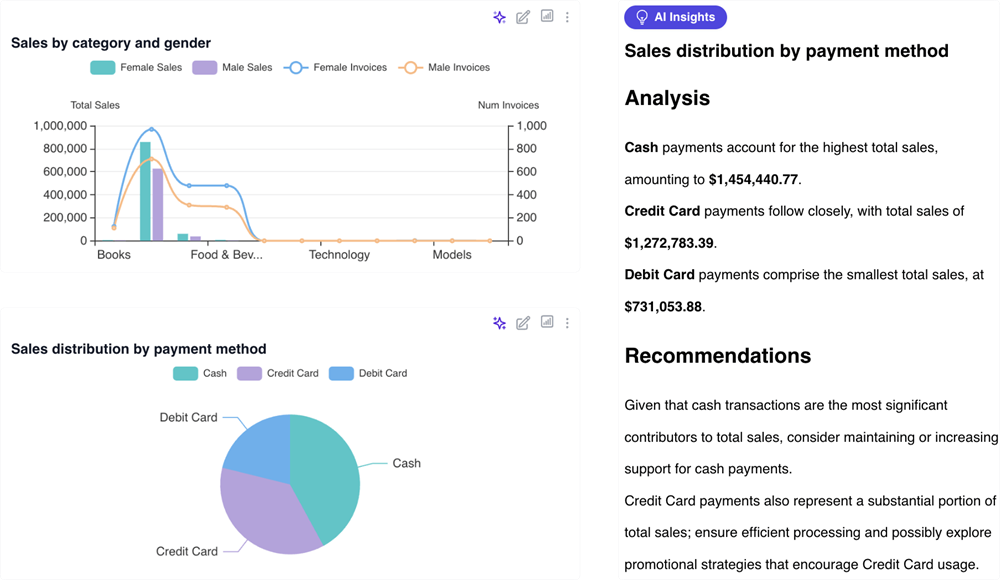Image resolution: width=1000 pixels, height=580 pixels.
Task: Open chart type icon on payment method card
Action: point(547,322)
